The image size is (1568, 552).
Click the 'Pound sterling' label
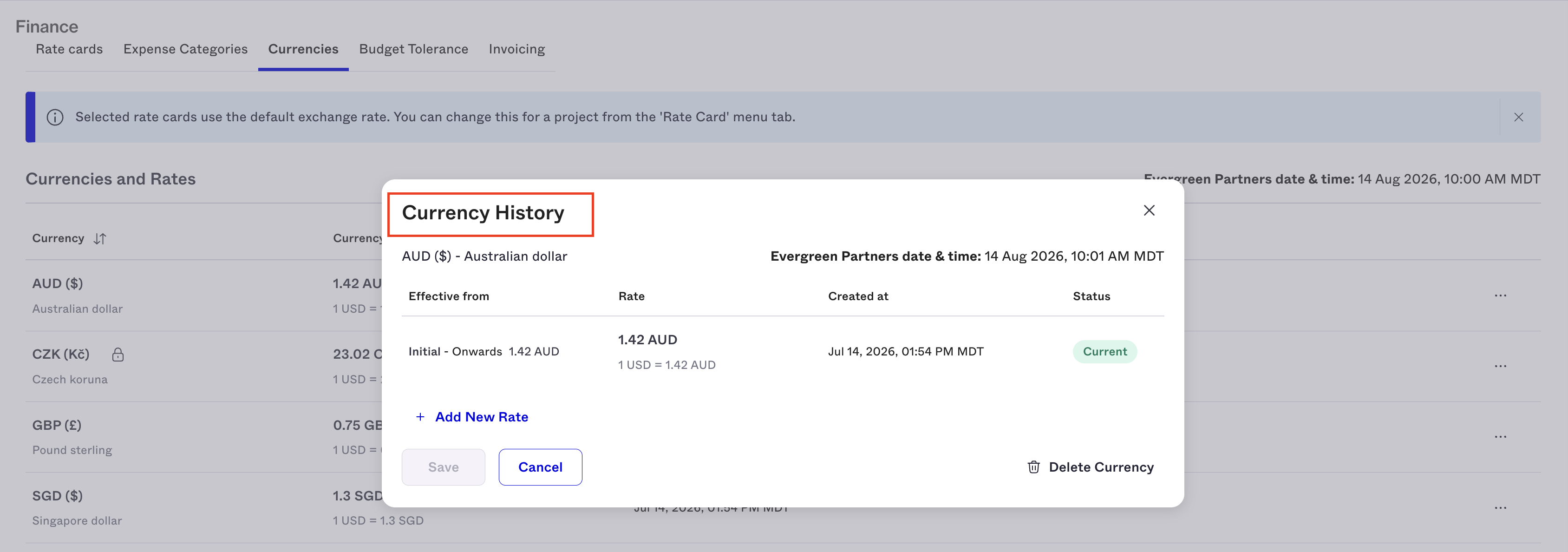[72, 450]
